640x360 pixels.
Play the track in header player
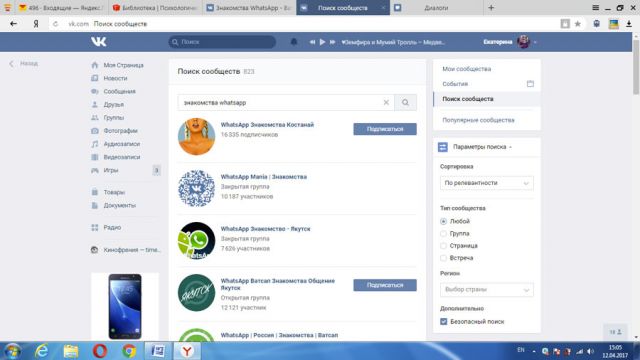pyautogui.click(x=322, y=42)
